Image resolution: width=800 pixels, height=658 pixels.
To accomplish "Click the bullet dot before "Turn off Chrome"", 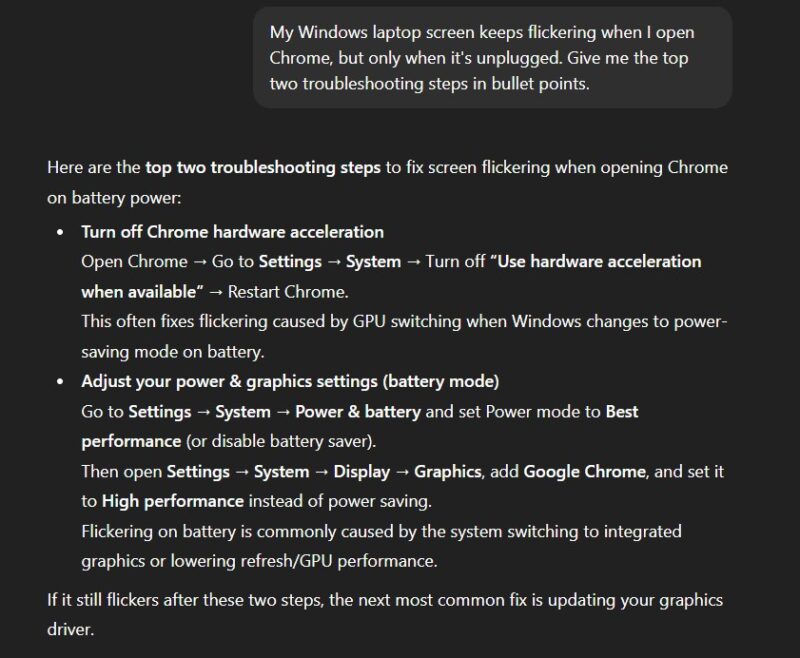I will coord(62,232).
